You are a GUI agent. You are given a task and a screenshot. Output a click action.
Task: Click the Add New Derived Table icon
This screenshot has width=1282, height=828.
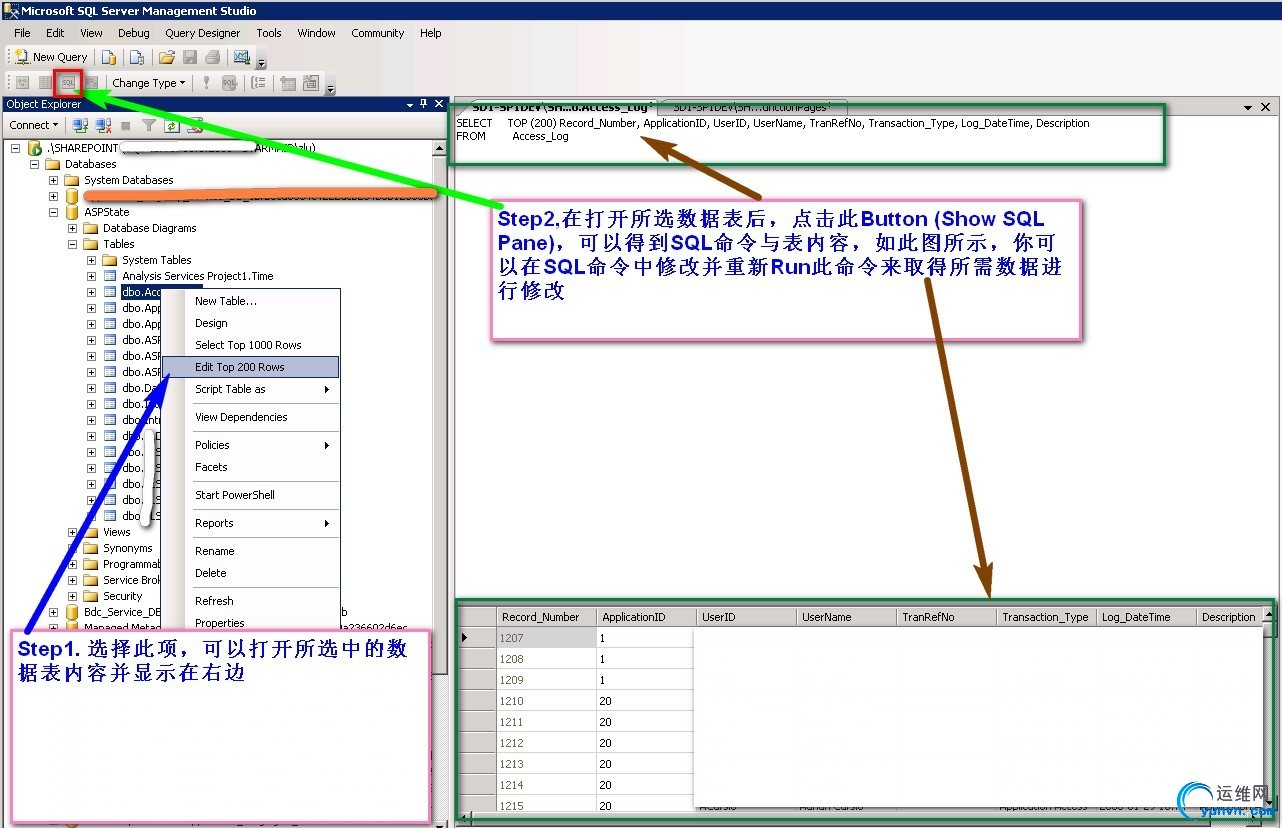click(311, 83)
